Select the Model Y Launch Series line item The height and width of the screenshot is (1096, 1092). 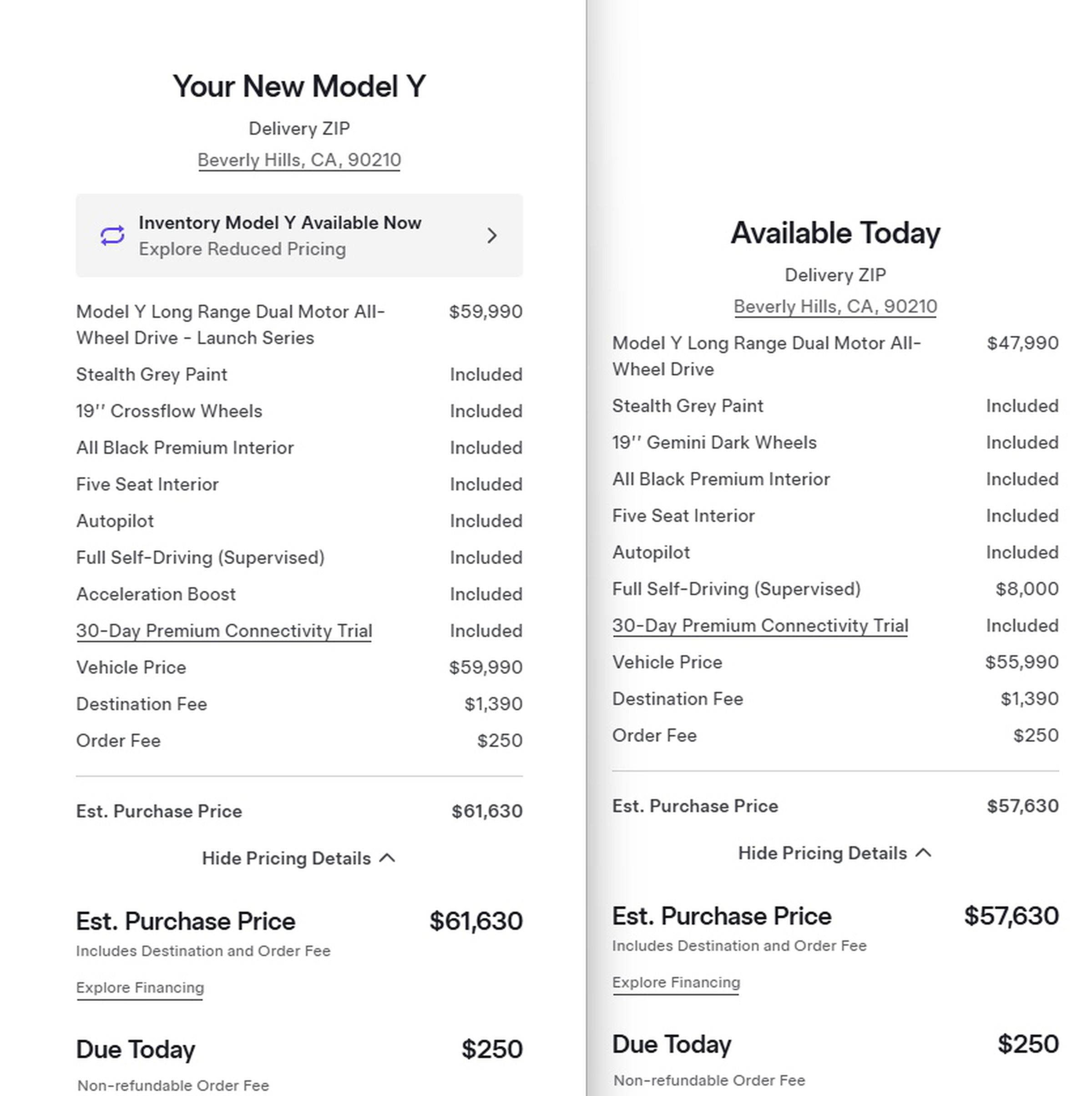(230, 324)
